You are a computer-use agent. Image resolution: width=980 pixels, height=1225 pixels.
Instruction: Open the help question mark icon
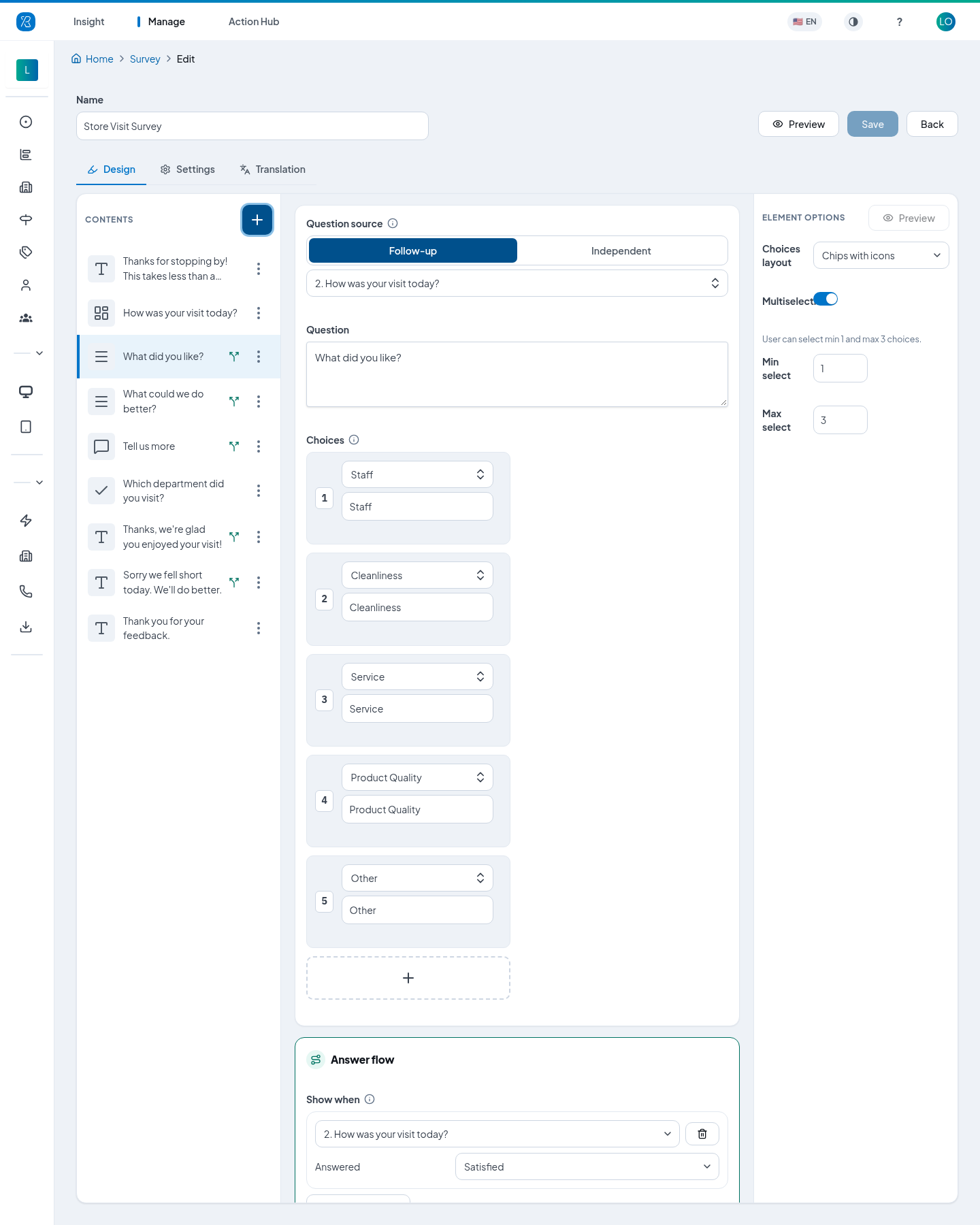[900, 22]
